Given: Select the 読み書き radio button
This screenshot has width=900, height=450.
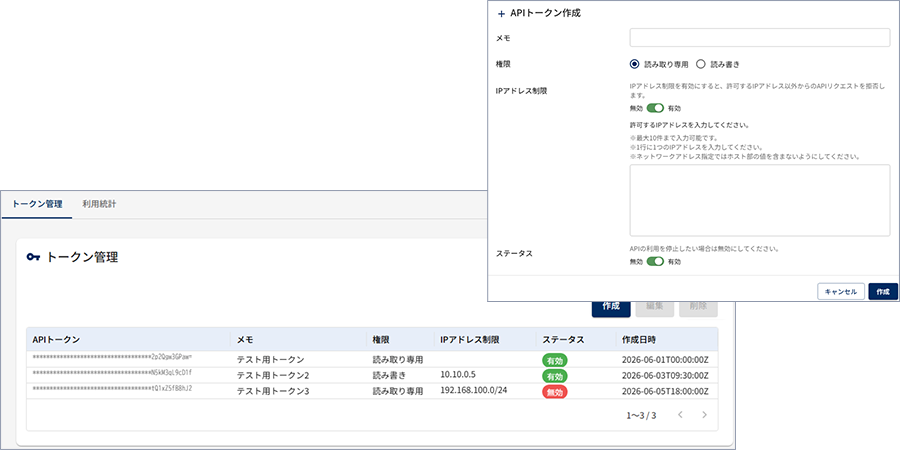Looking at the screenshot, I should [700, 64].
